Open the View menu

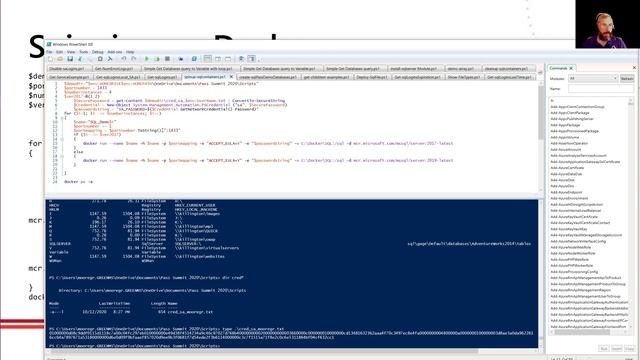pyautogui.click(x=71, y=52)
